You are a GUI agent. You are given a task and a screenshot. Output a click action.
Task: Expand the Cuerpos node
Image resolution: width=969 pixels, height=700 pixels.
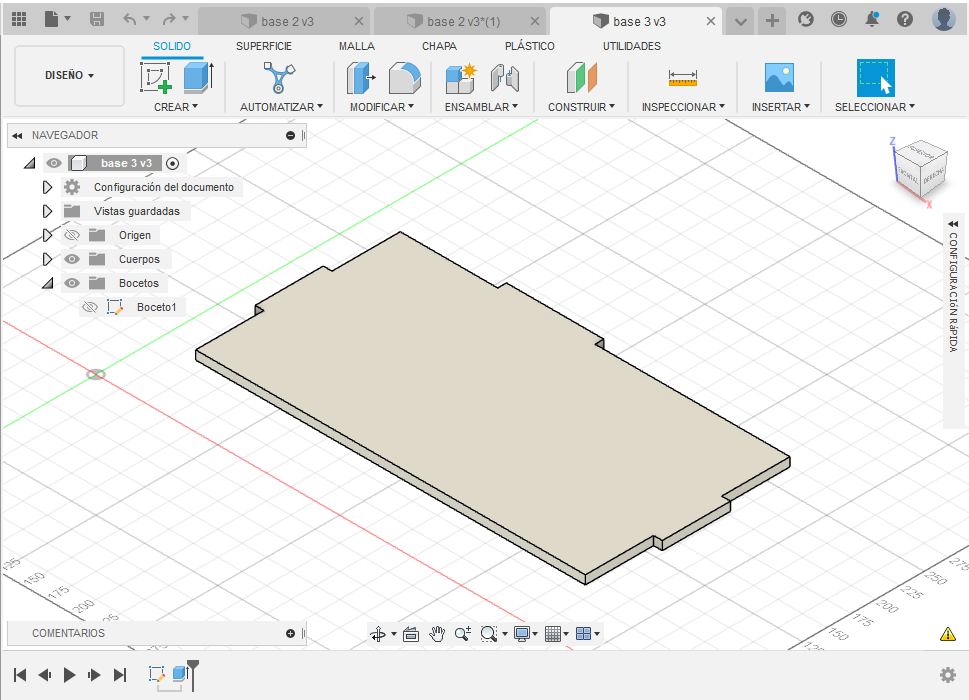(x=47, y=259)
